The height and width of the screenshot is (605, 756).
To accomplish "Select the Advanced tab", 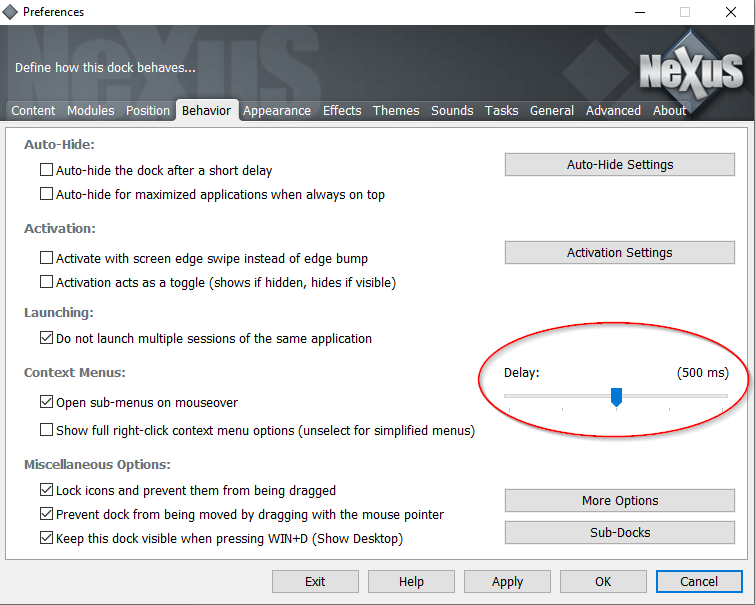I will pyautogui.click(x=613, y=111).
